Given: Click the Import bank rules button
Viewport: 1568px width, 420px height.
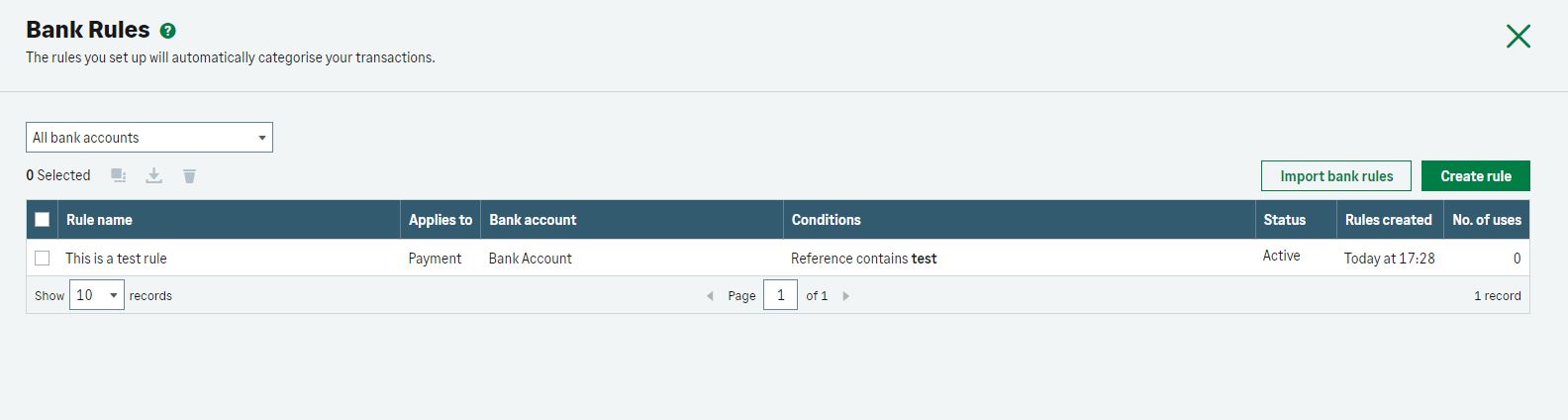Looking at the screenshot, I should tap(1336, 176).
